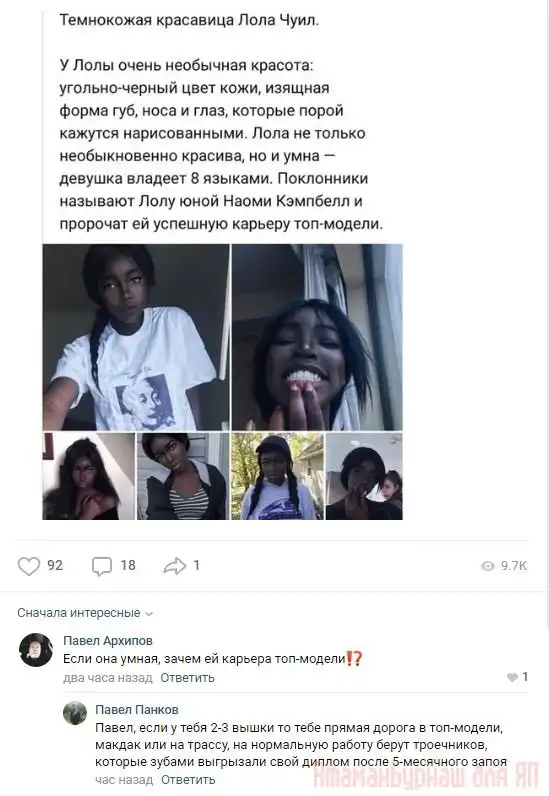Reply to Павел Панков's comment
Viewport: 549px width, 796px height.
188,779
